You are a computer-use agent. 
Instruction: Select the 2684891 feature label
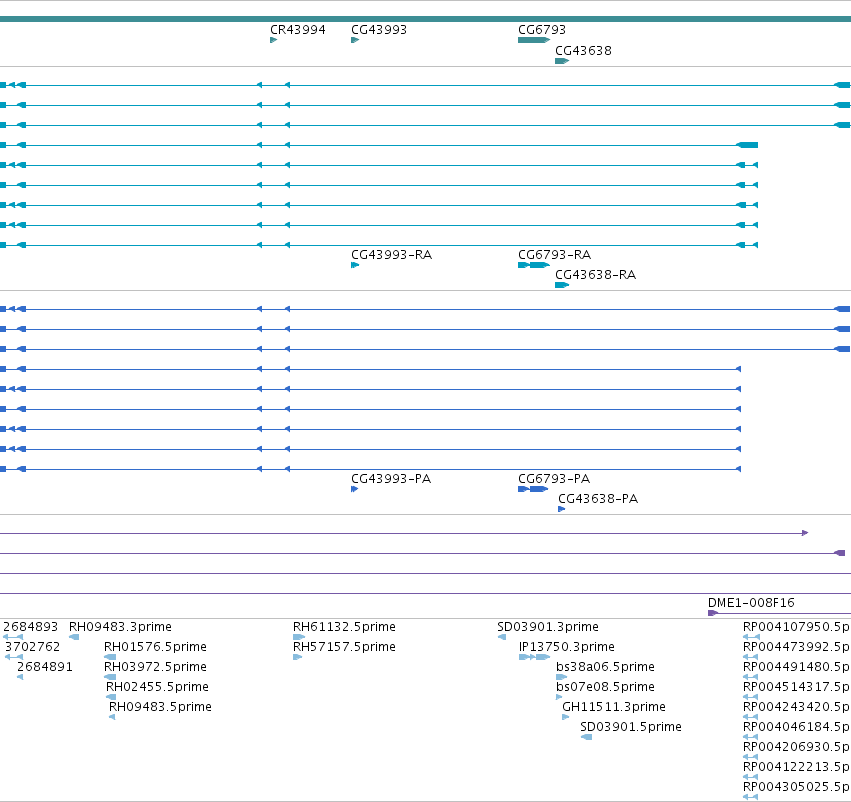(x=45, y=667)
